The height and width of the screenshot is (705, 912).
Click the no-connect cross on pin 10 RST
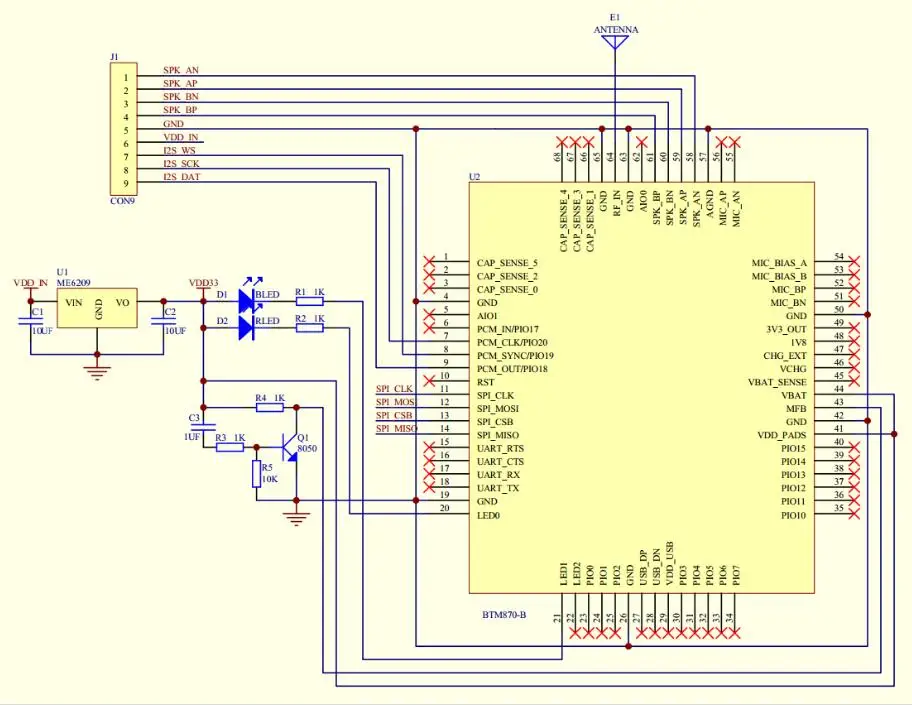click(429, 382)
